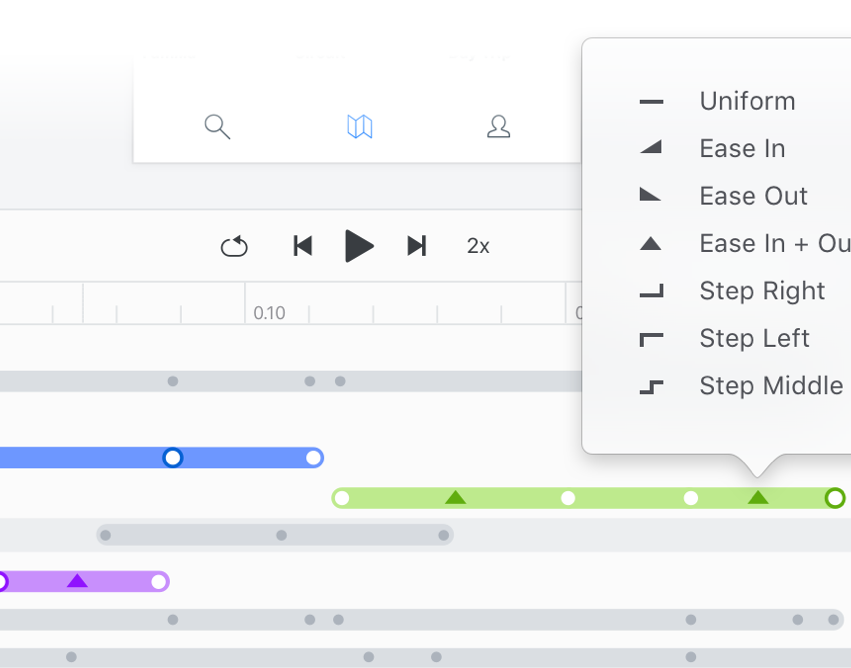Select Step Left easing option

(755, 338)
